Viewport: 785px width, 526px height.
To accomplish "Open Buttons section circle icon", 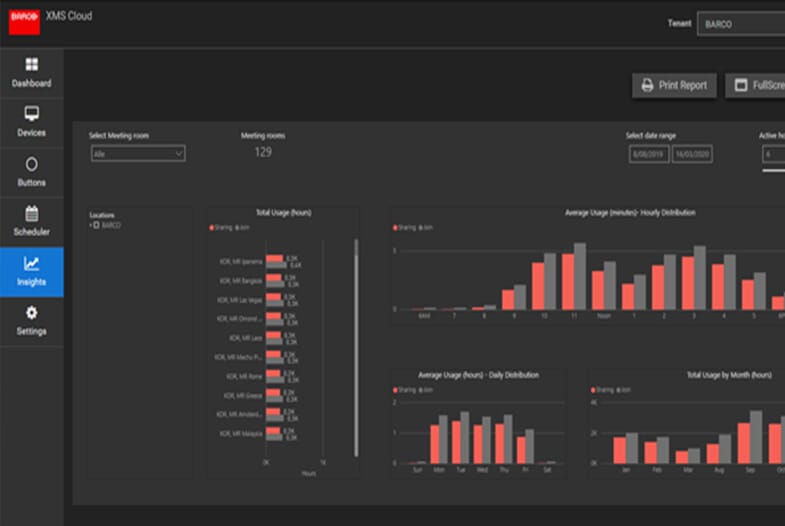I will (x=31, y=164).
